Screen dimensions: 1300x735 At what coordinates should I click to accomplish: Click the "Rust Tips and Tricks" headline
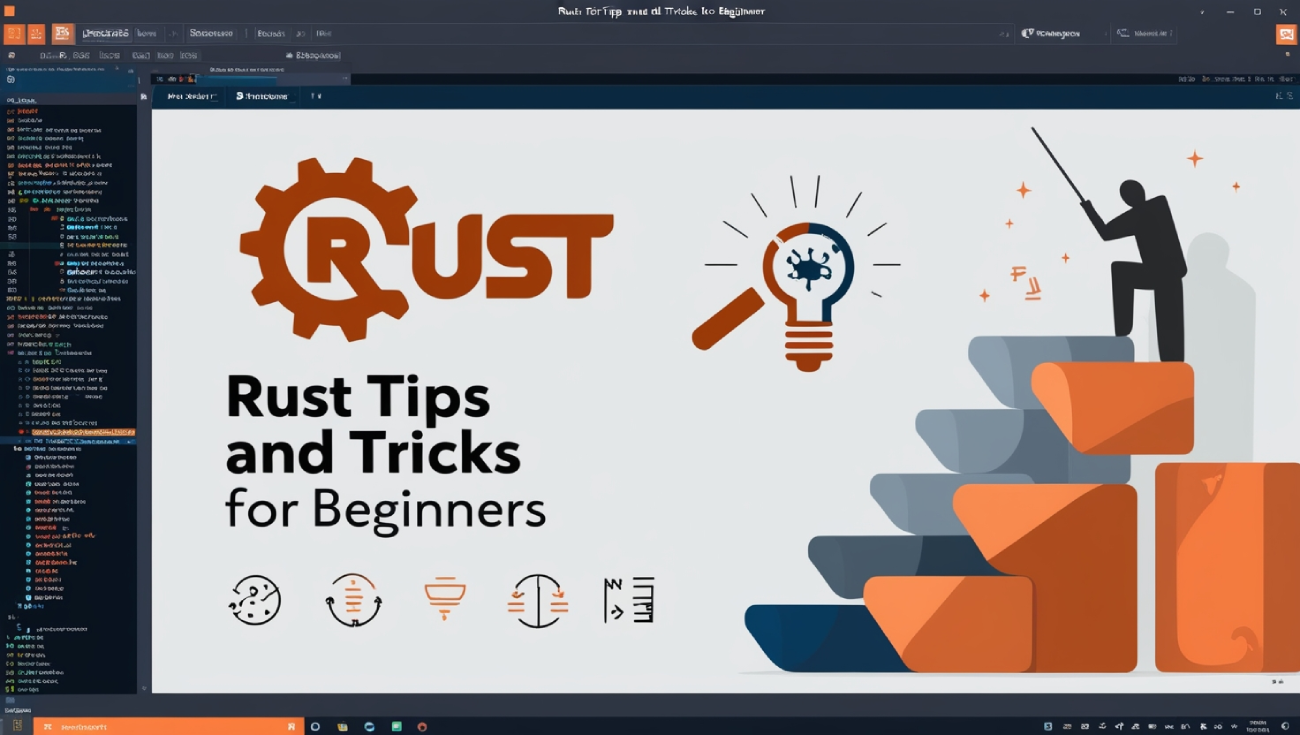373,425
